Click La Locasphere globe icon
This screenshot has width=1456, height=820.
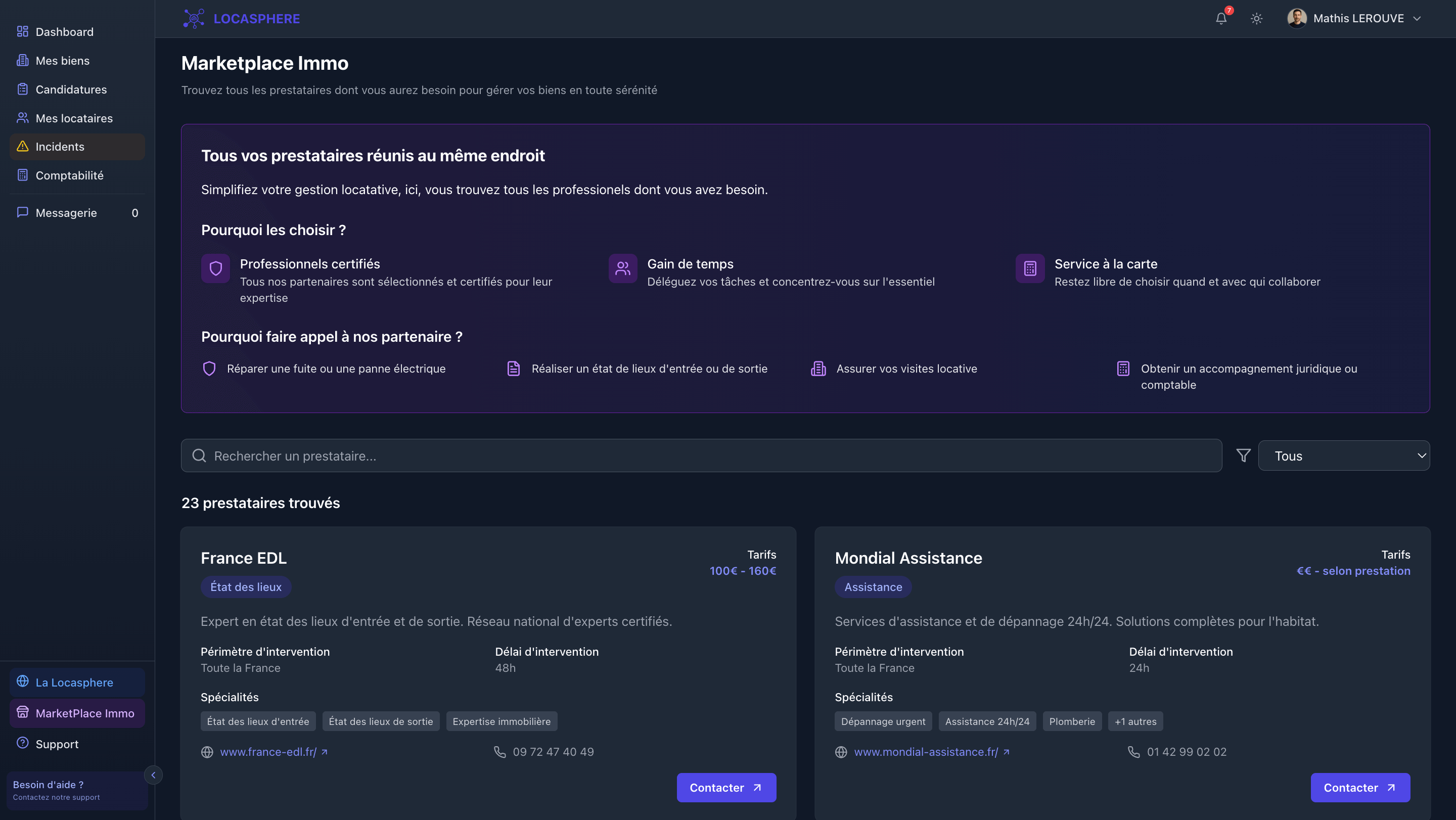coord(23,681)
